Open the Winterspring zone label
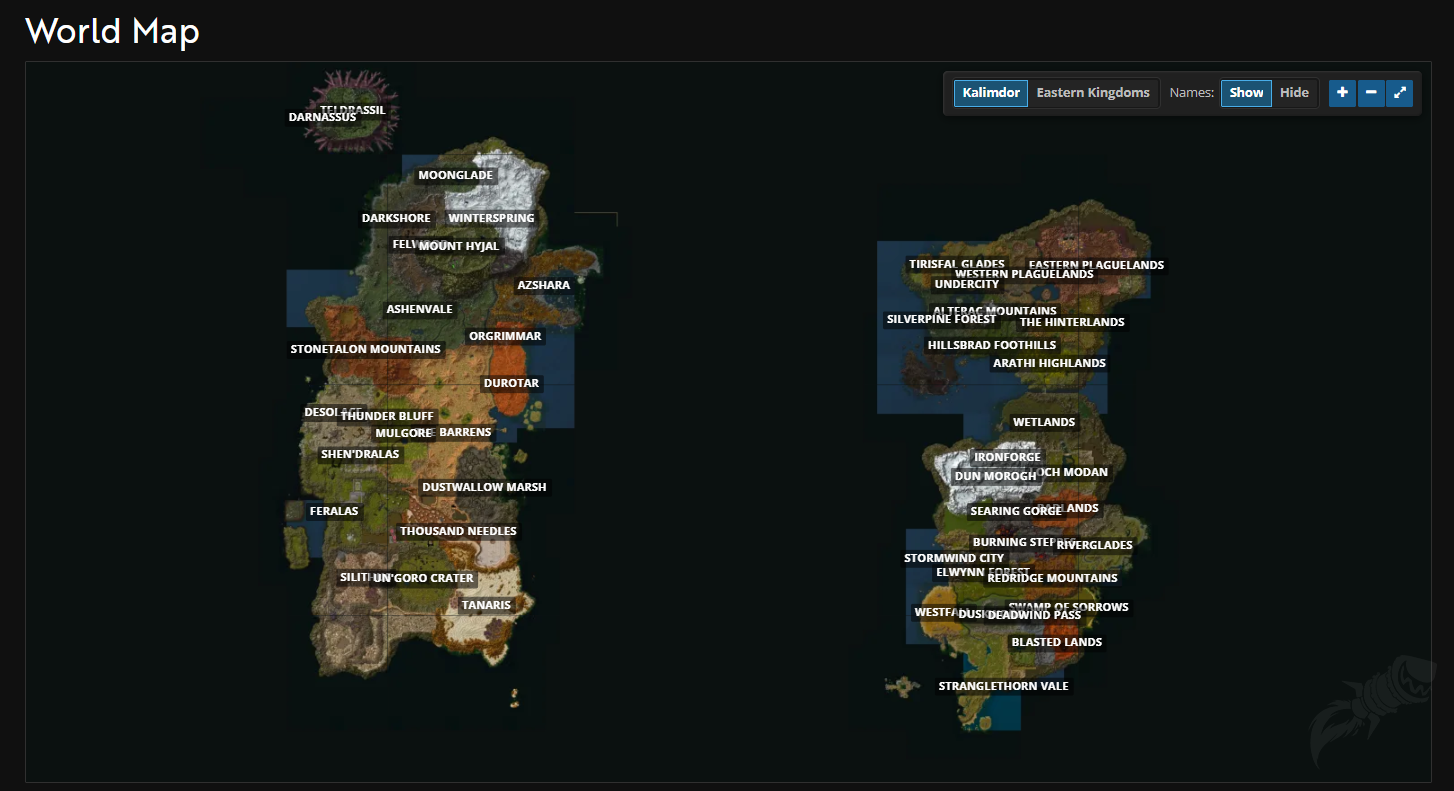This screenshot has height=791, width=1454. point(491,218)
